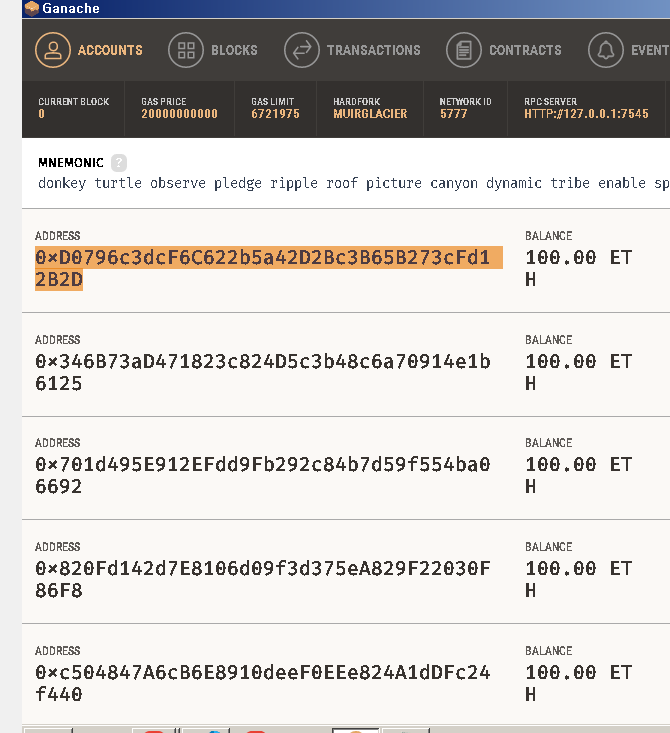Image resolution: width=670 pixels, height=733 pixels.
Task: Click the Ganache logo in title bar
Action: [x=31, y=8]
